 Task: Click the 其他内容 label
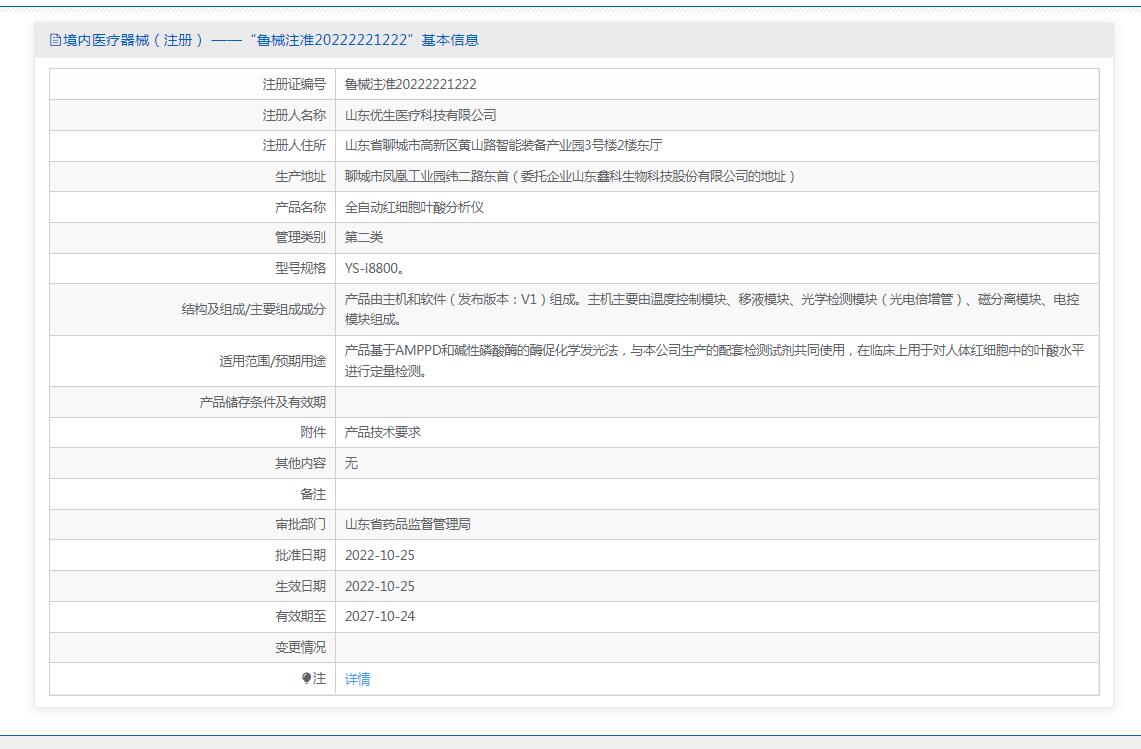(x=301, y=463)
